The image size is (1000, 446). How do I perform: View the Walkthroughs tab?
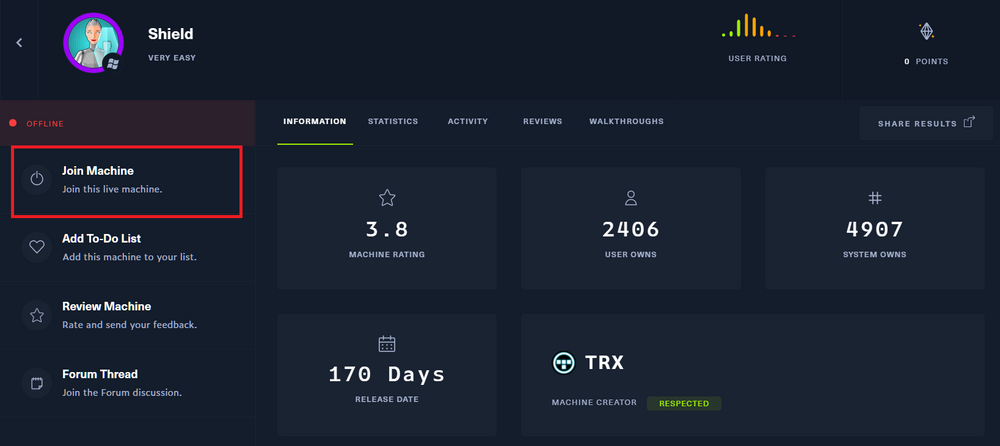coord(626,122)
